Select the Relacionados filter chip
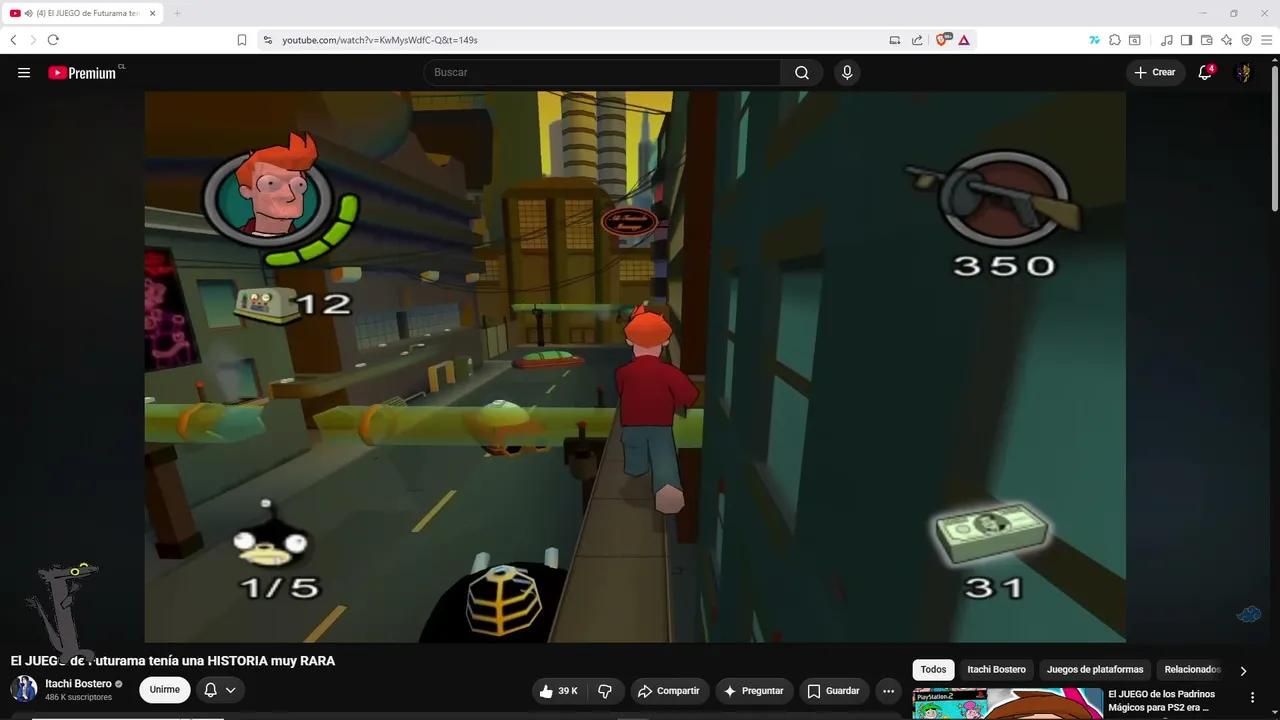Screen dimensions: 1280x720 point(1192,670)
